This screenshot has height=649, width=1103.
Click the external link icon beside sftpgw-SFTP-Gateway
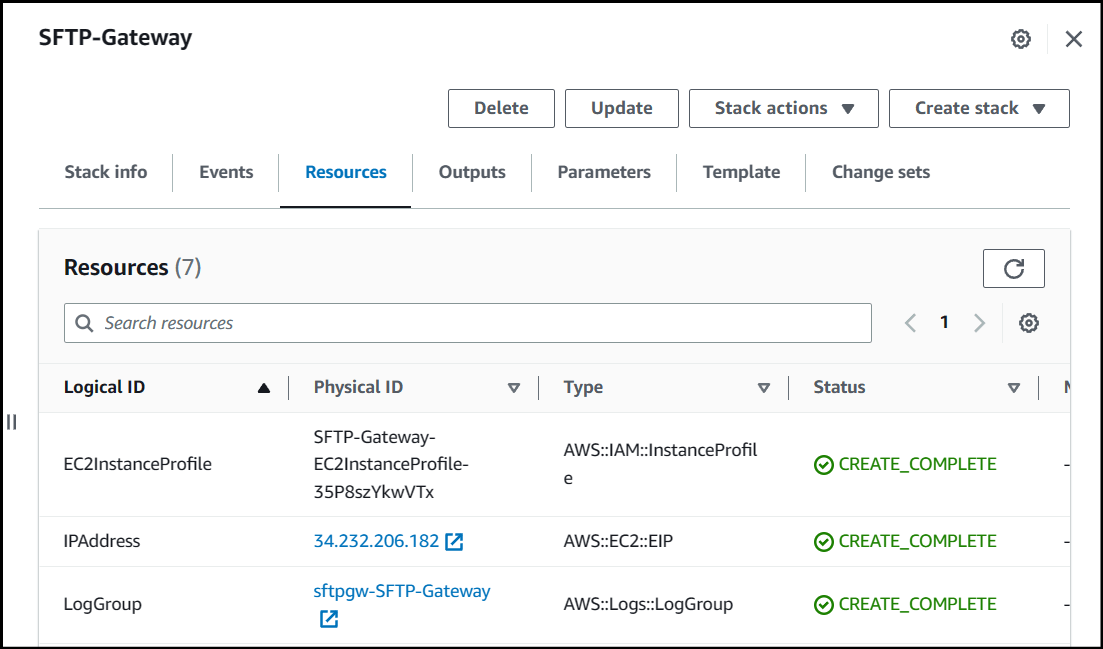tap(327, 619)
